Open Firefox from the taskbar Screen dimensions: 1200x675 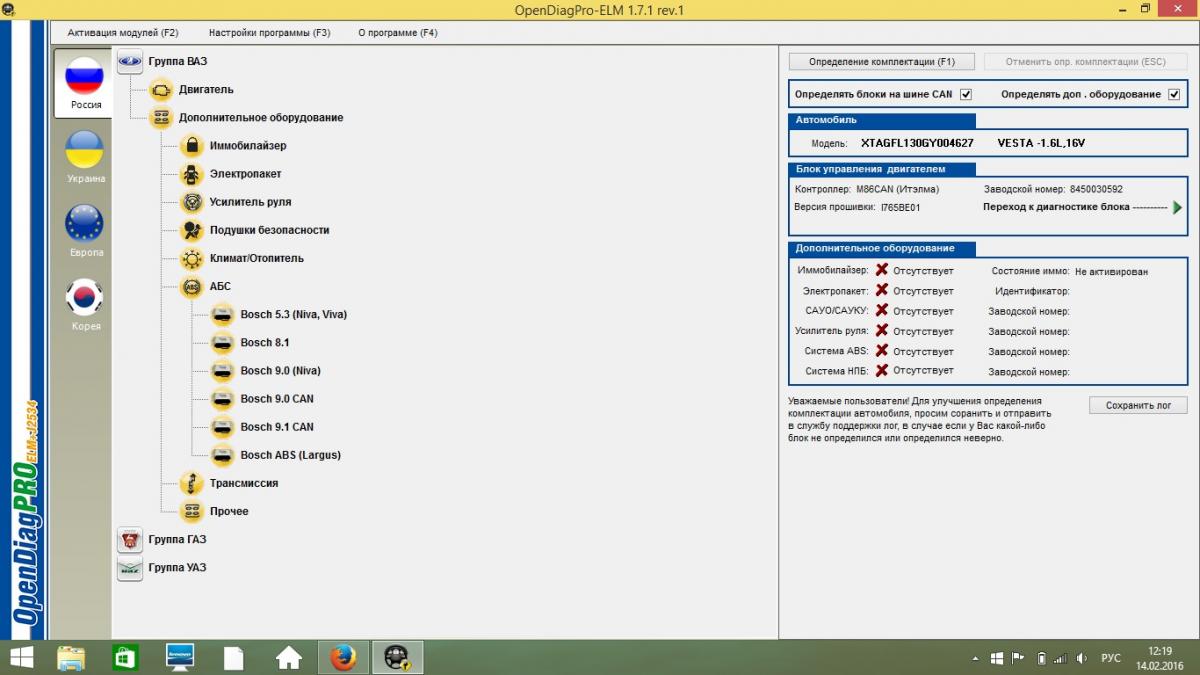coord(344,657)
